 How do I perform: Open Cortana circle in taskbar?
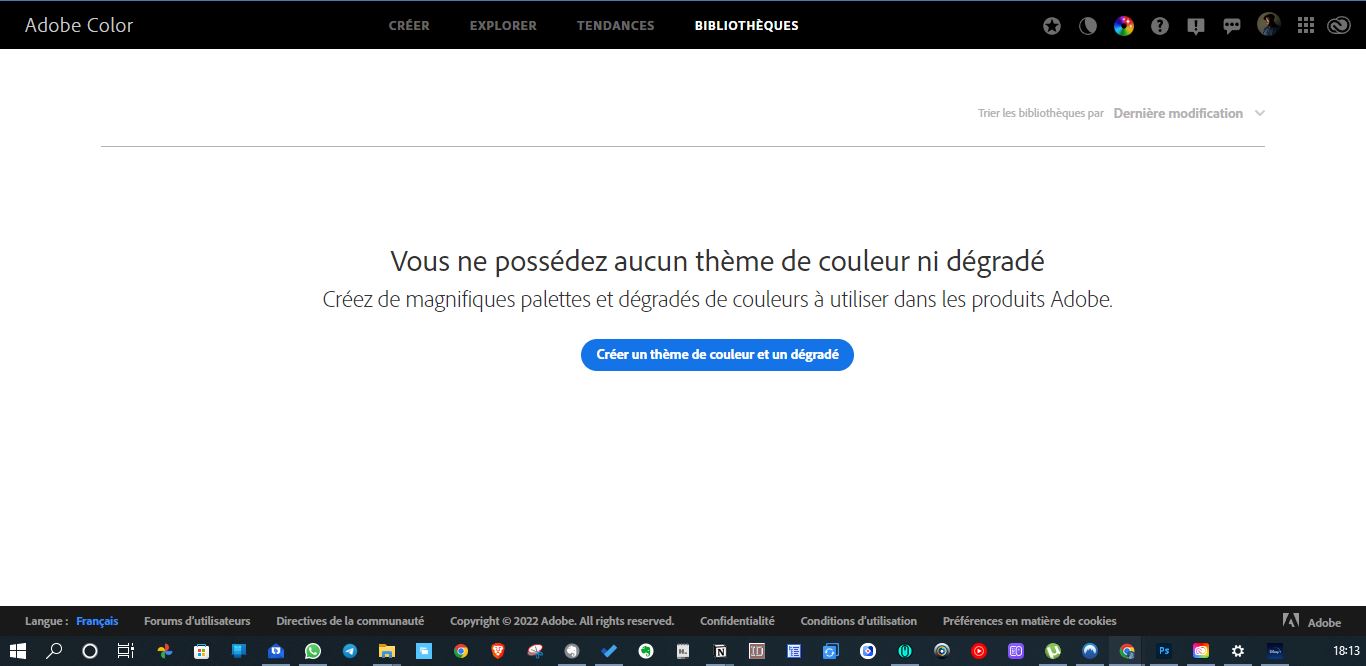(x=90, y=650)
